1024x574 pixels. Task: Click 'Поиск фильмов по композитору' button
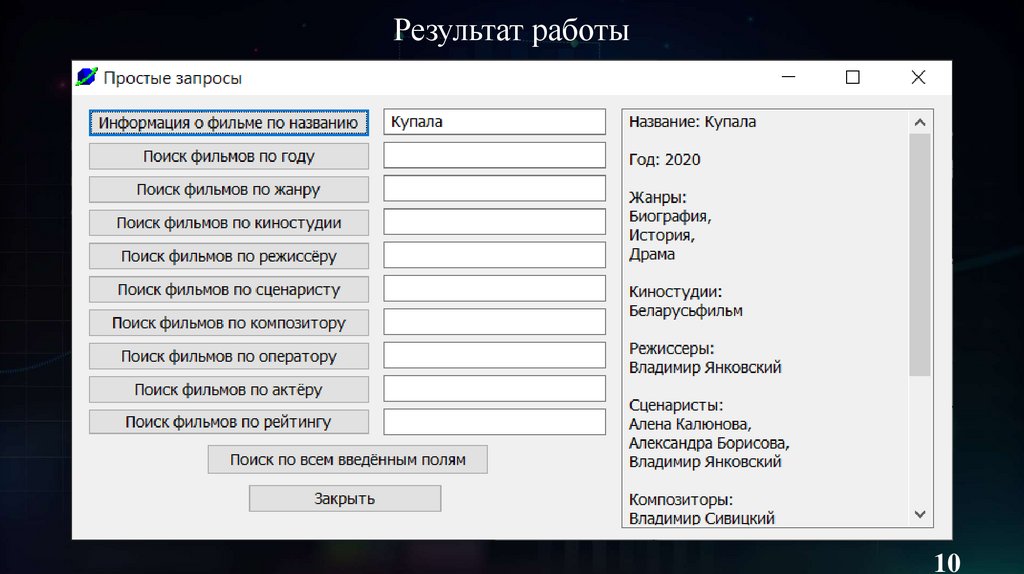229,323
